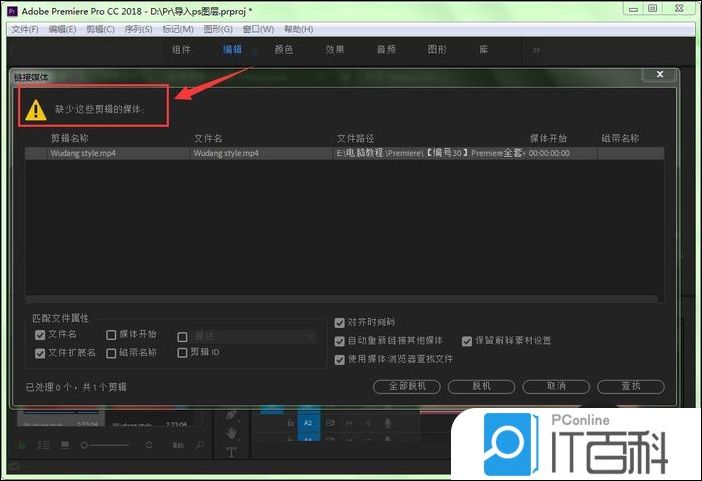
Task: Toggle the 文件名 checkbox
Action: pyautogui.click(x=40, y=335)
